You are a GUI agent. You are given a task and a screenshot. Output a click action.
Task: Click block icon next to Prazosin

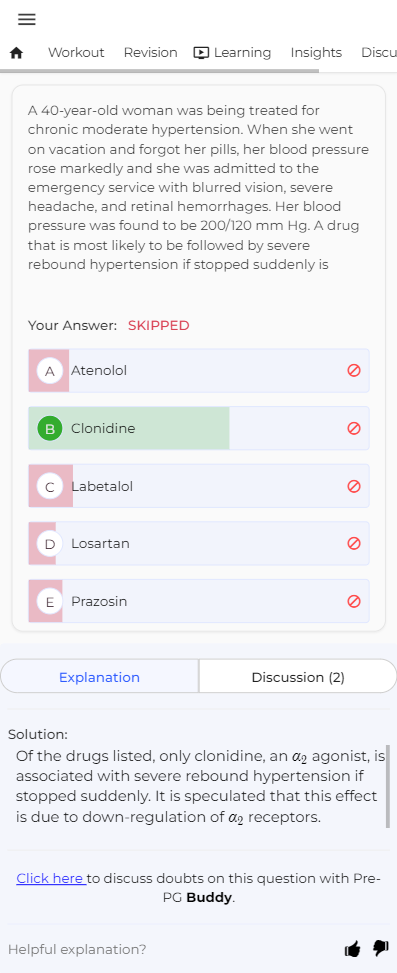(354, 601)
